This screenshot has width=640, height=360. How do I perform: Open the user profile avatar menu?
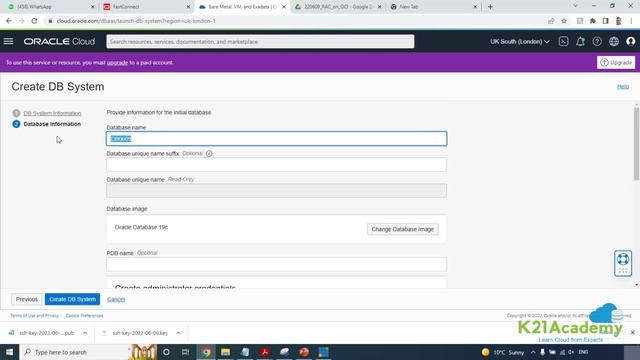(631, 41)
